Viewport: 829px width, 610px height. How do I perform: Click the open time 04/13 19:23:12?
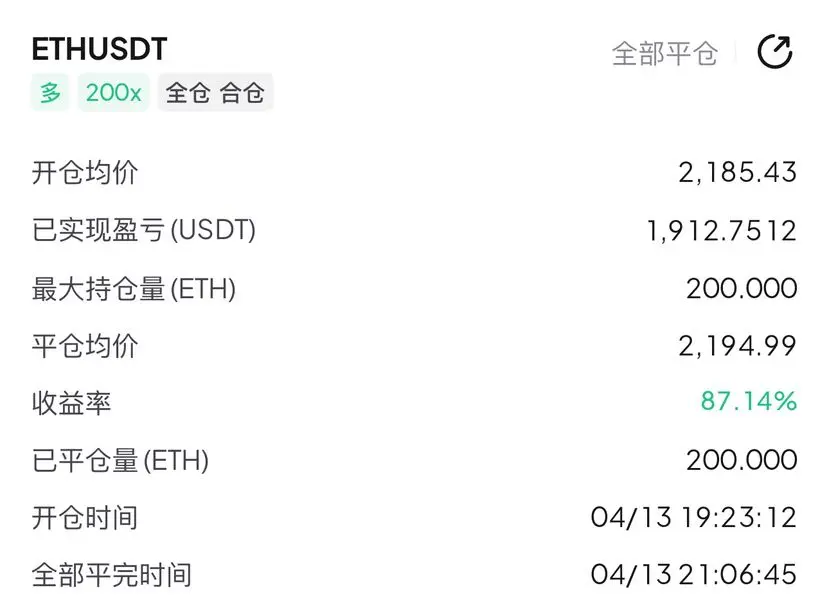(694, 517)
